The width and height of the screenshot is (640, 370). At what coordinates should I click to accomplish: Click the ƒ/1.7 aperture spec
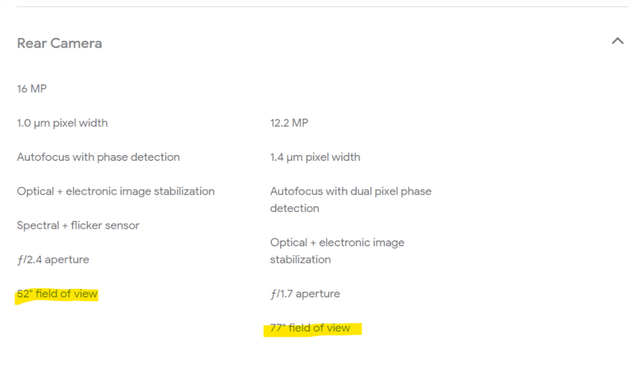pyautogui.click(x=305, y=294)
